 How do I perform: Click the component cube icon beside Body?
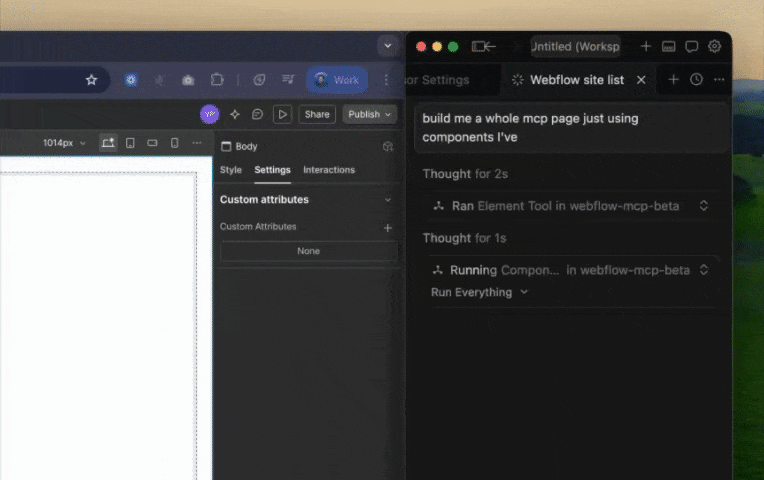[x=388, y=147]
